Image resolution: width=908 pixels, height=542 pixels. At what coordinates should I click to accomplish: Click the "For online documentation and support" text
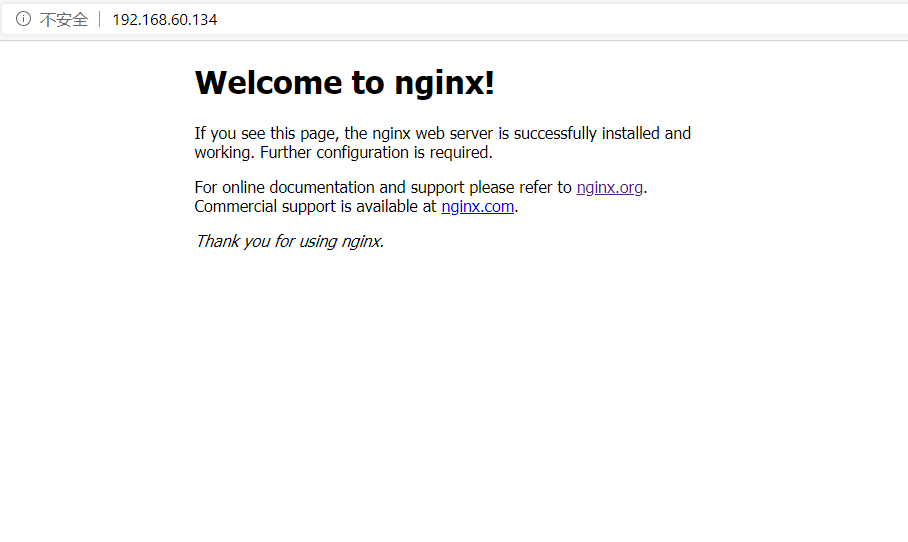[x=329, y=188]
